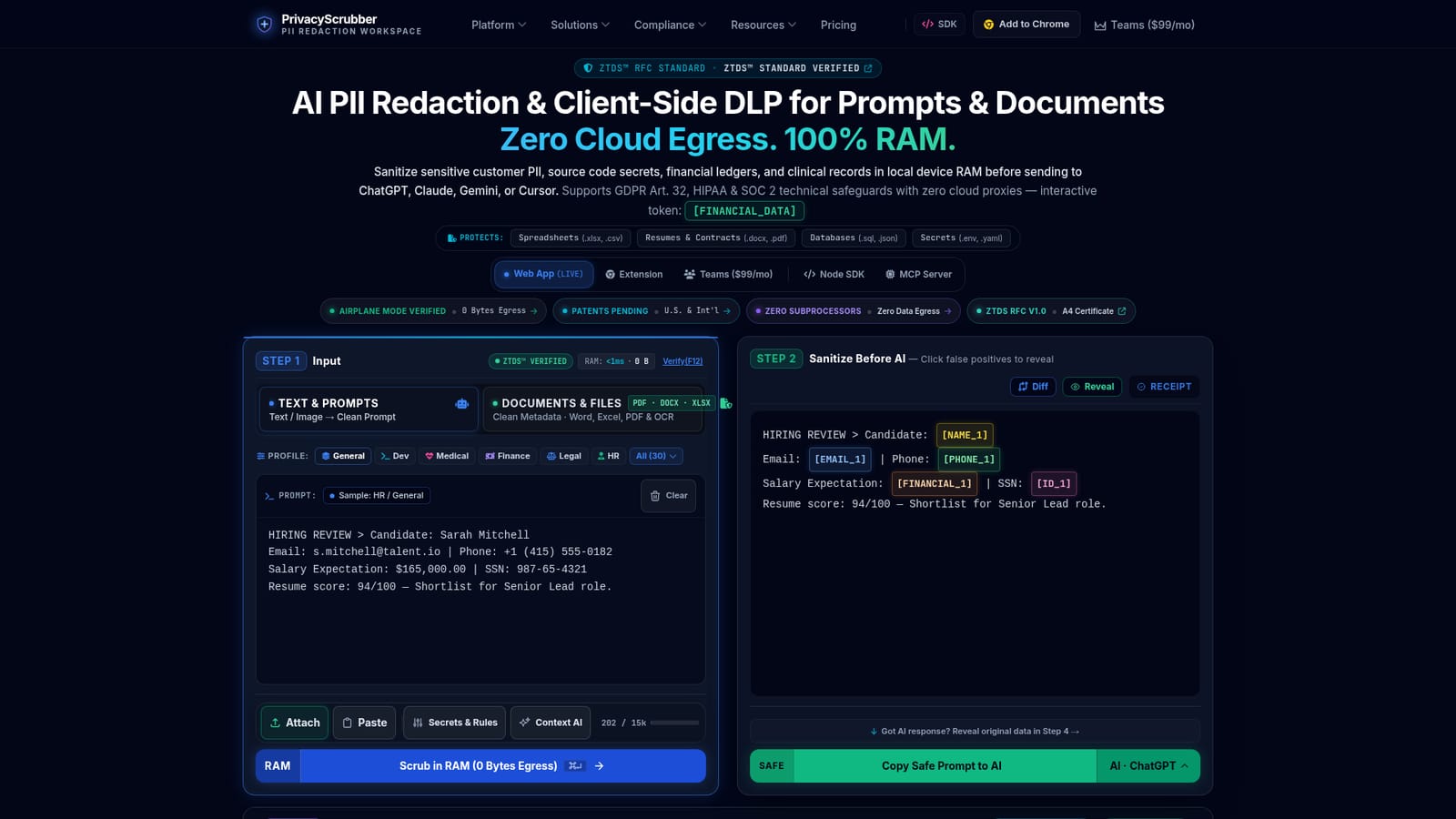The height and width of the screenshot is (819, 1456).
Task: Click the sparkle icon on Context AI
Action: 524,723
